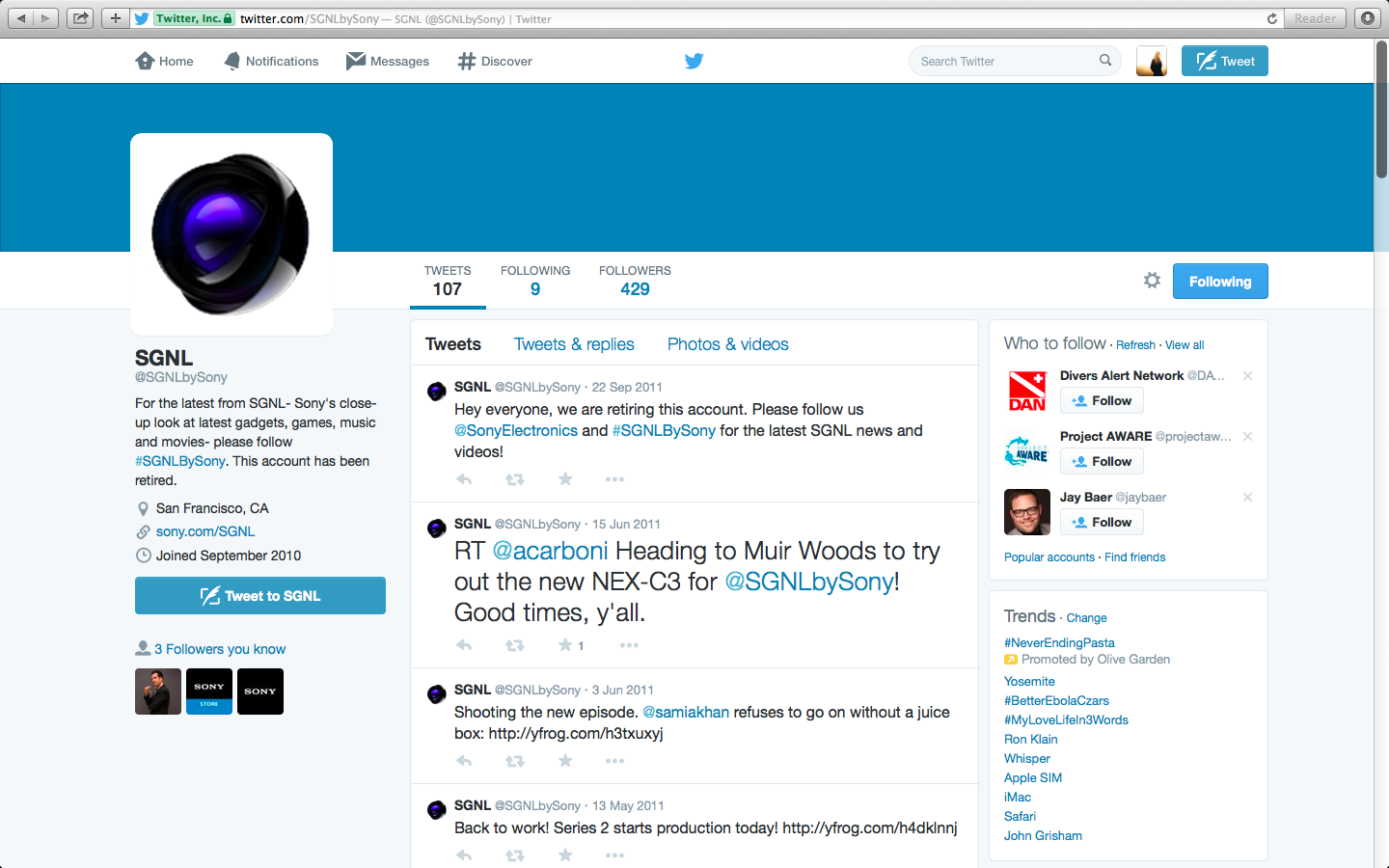Favorite the 22 Sep 2011 tweet

click(565, 479)
